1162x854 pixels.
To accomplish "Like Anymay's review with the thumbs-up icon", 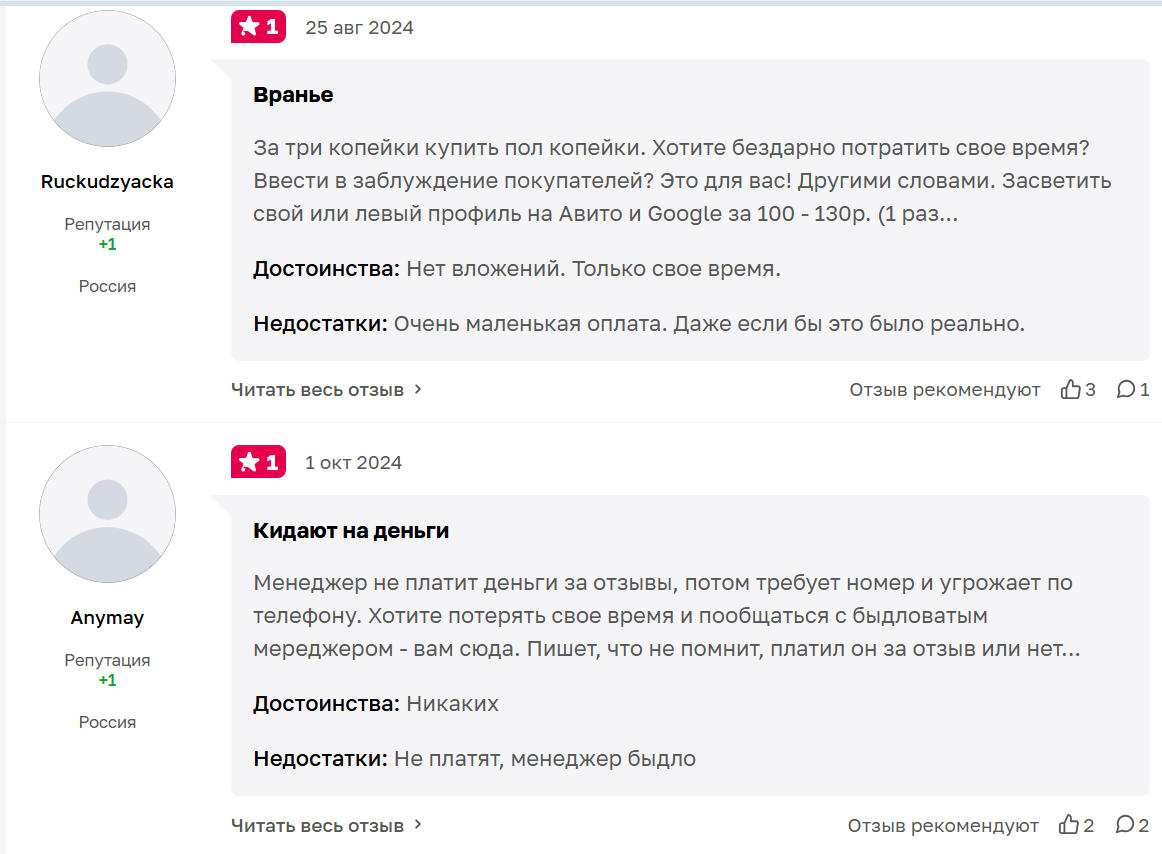I will pyautogui.click(x=1069, y=825).
